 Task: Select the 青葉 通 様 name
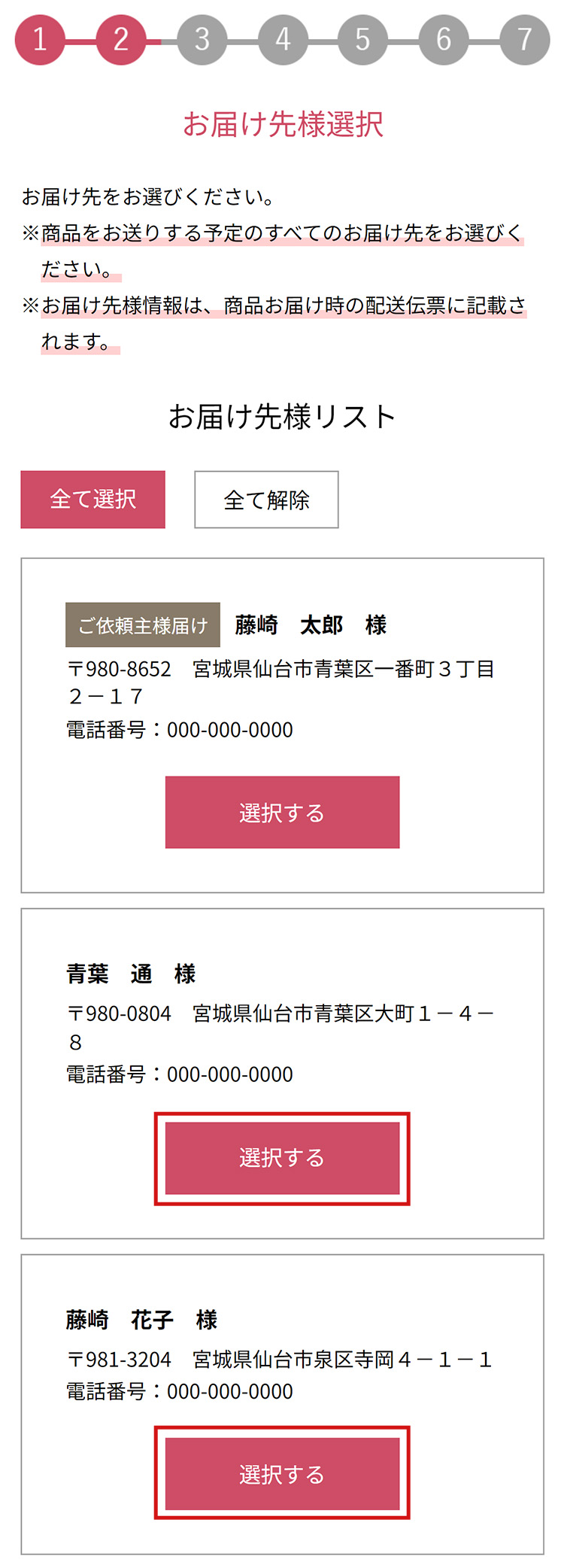pyautogui.click(x=131, y=974)
